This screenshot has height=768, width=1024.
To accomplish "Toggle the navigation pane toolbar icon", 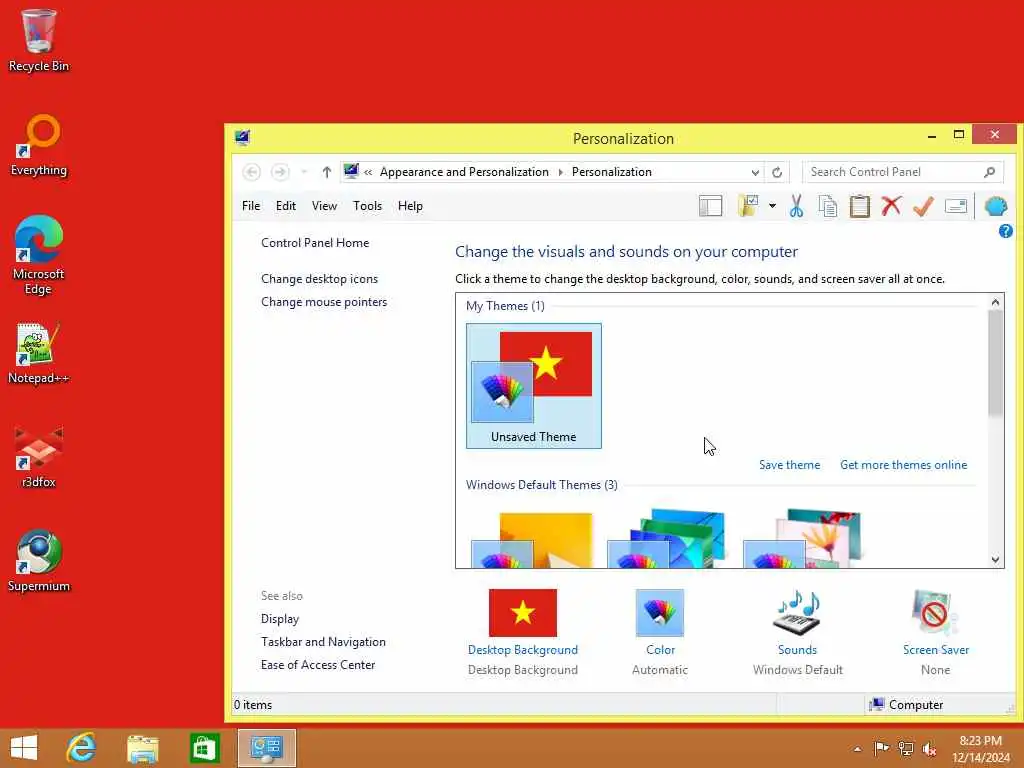I will click(x=710, y=206).
